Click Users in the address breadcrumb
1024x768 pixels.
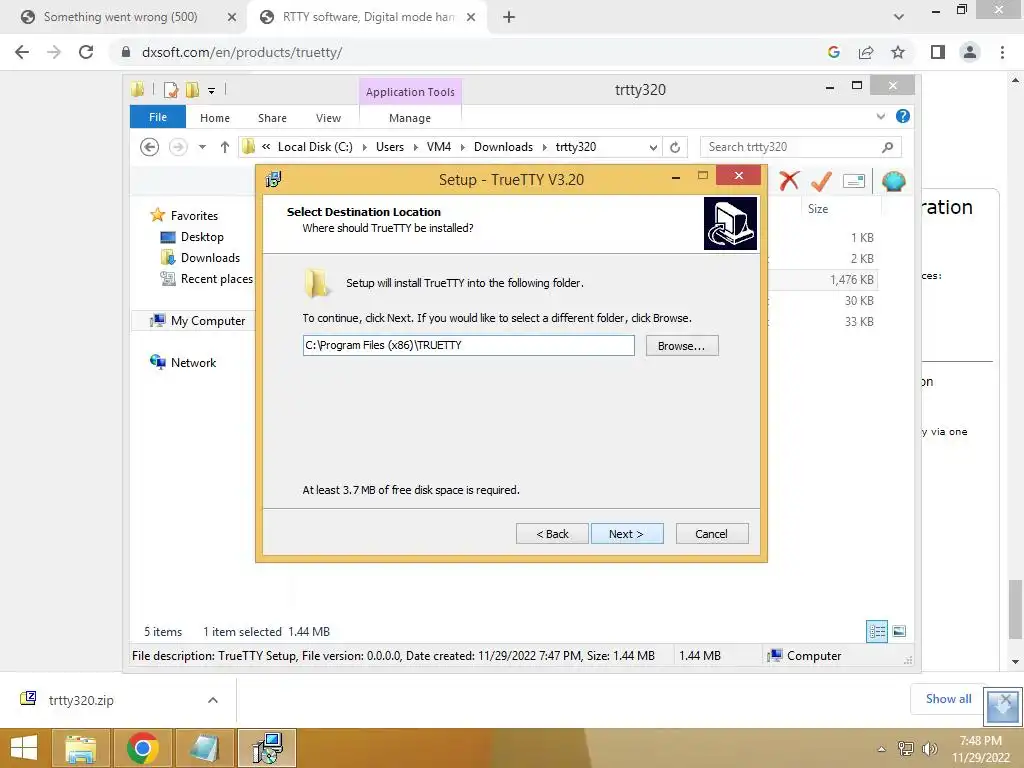point(390,147)
